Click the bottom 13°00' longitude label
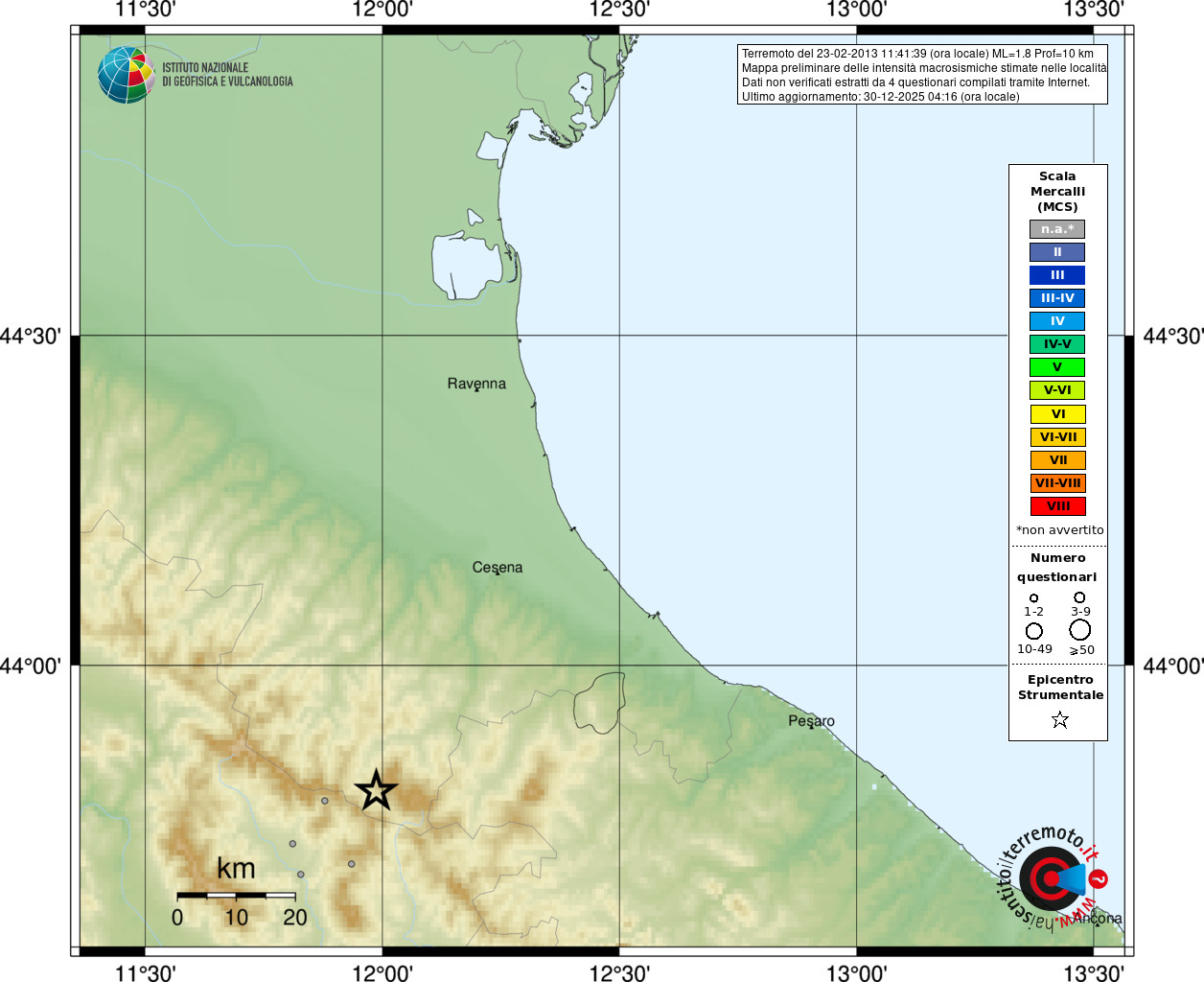Screen dimensions: 1204x982 (x=856, y=972)
